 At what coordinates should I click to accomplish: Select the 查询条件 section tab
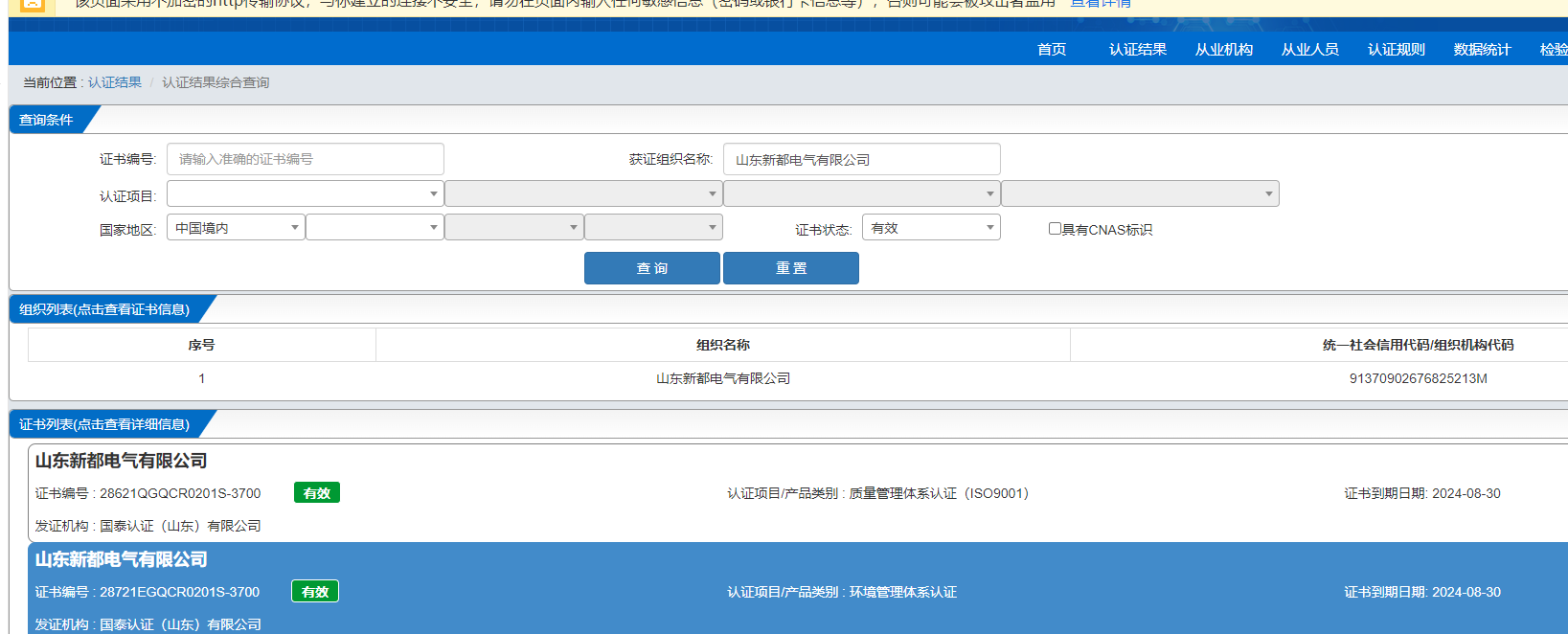(48, 120)
